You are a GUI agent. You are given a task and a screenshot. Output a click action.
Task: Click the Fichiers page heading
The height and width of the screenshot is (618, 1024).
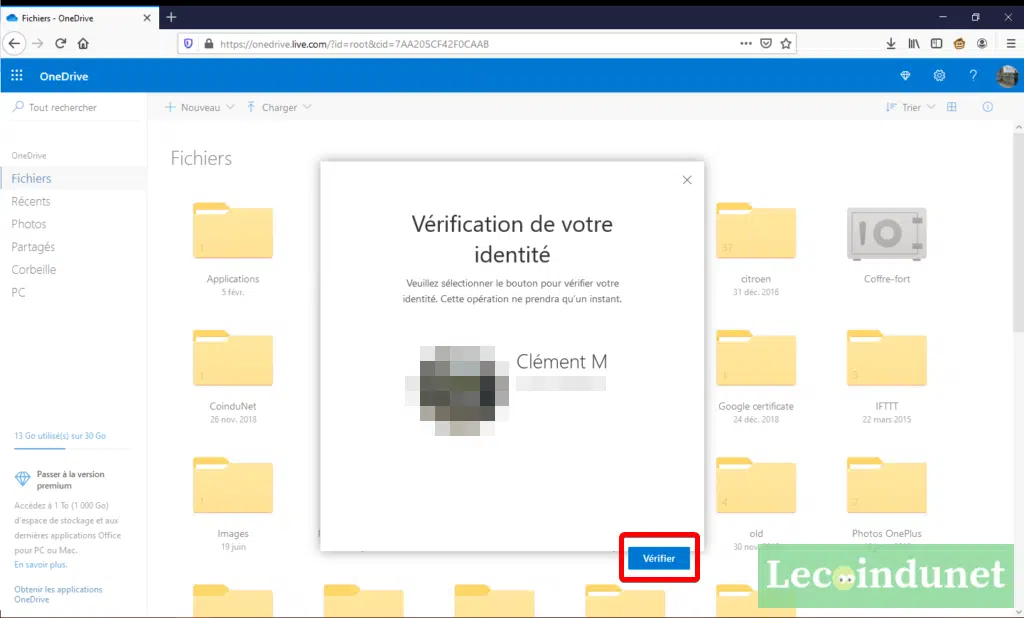click(x=201, y=158)
